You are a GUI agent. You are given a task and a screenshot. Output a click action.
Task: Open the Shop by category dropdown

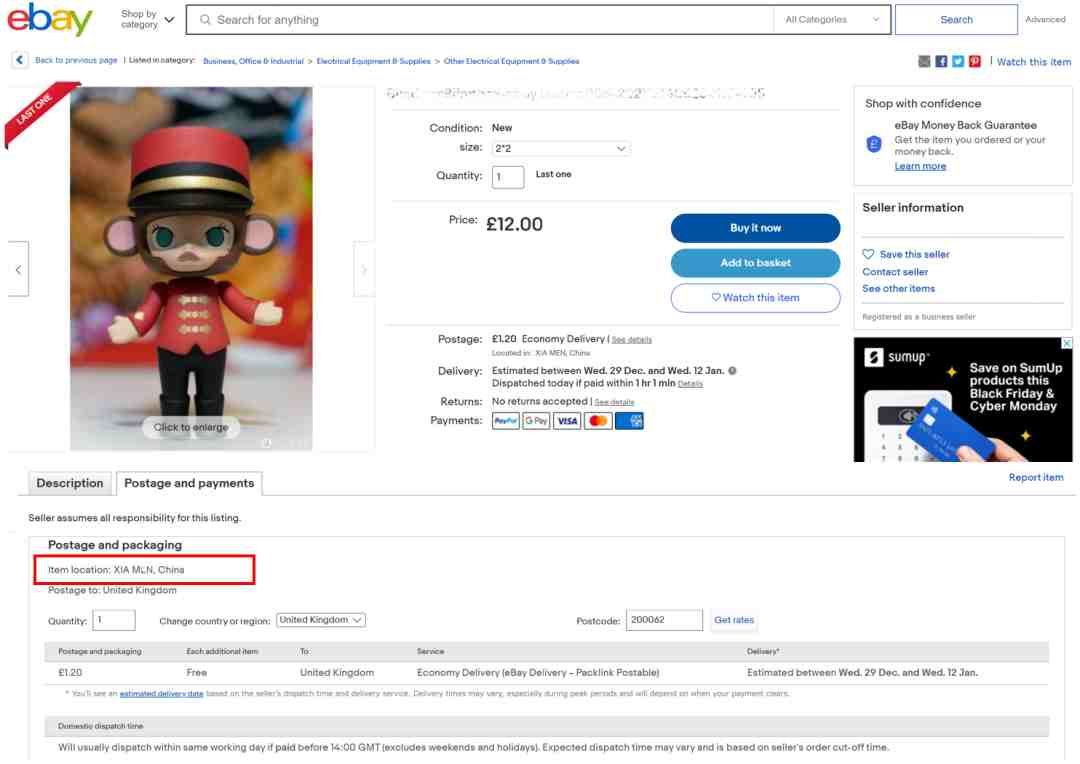tap(147, 19)
